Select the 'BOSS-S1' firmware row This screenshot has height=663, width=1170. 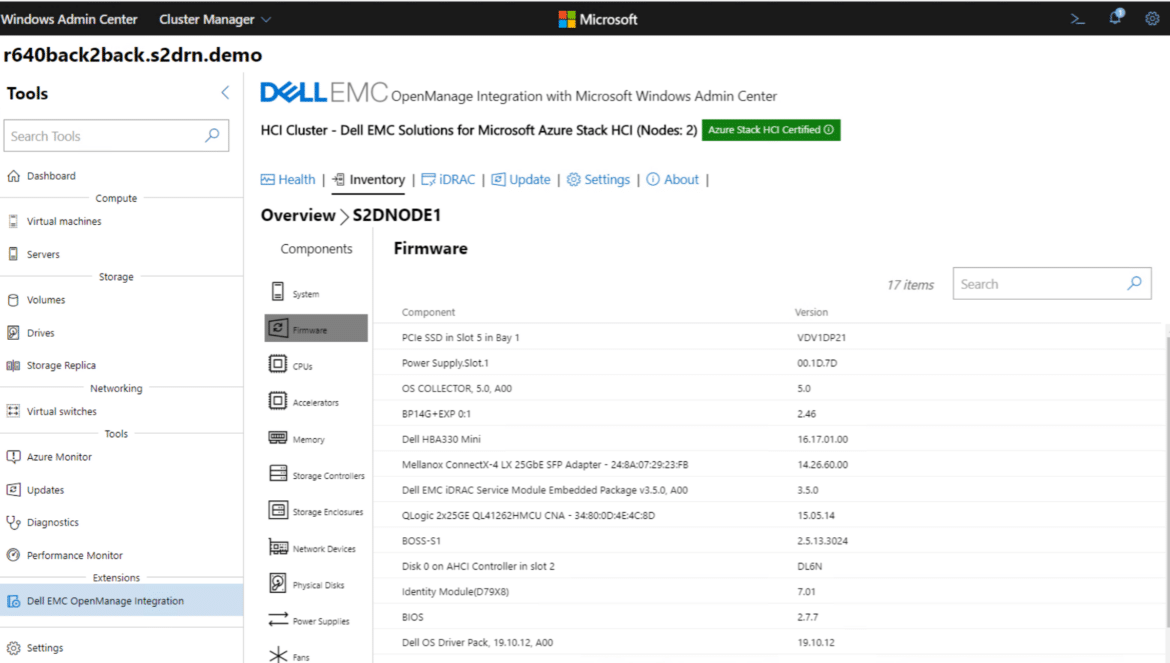pos(768,541)
